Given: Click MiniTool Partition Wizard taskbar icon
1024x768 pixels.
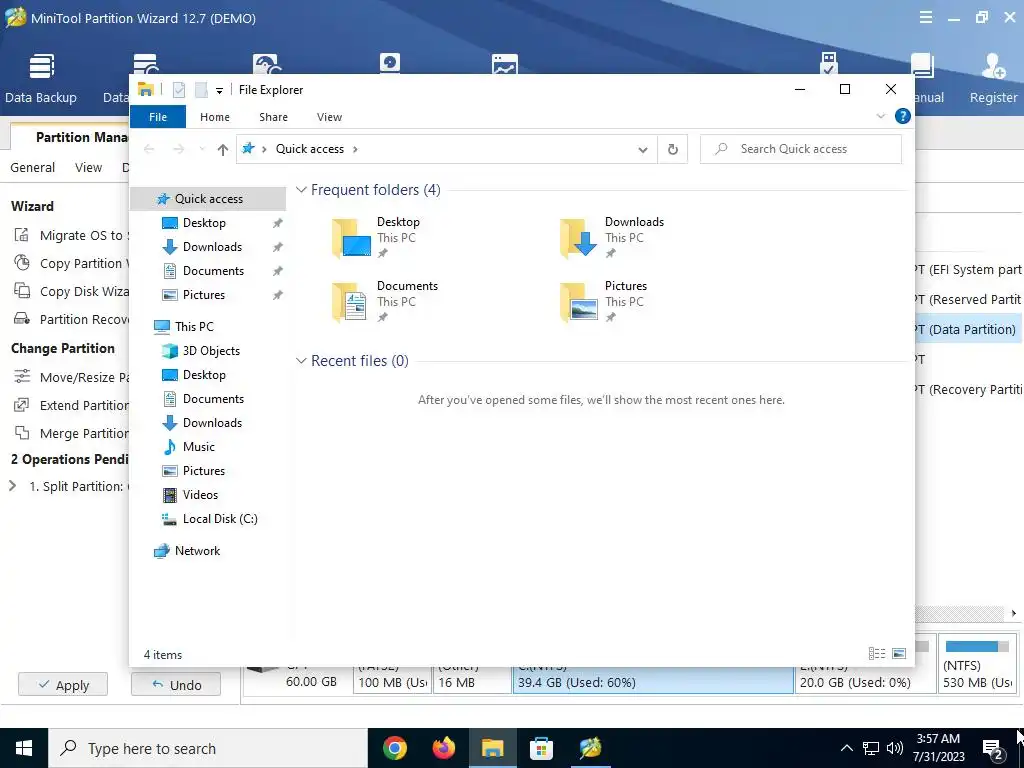Looking at the screenshot, I should [x=590, y=748].
